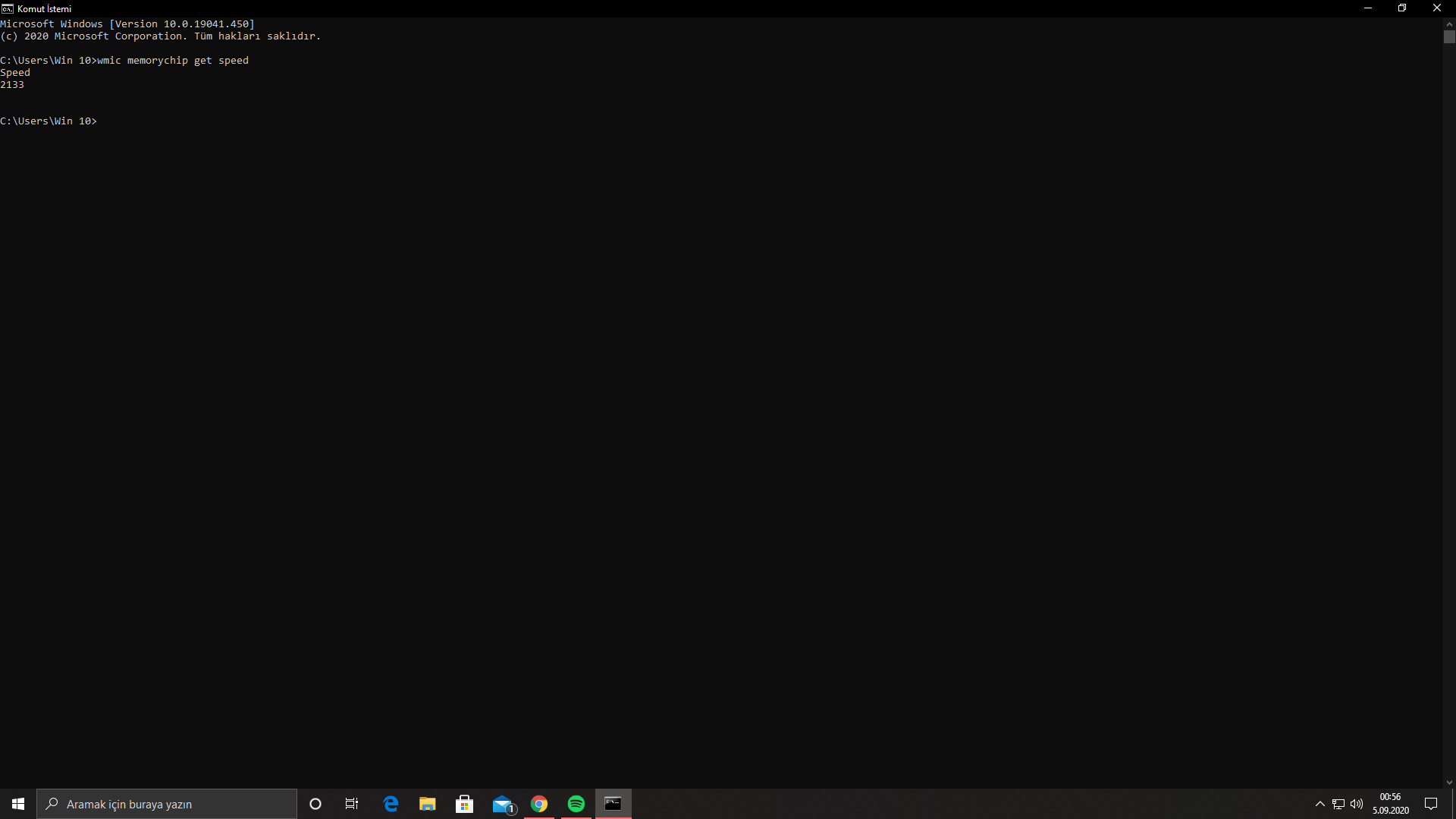The width and height of the screenshot is (1456, 819).
Task: Open Spotify from the taskbar
Action: point(576,804)
